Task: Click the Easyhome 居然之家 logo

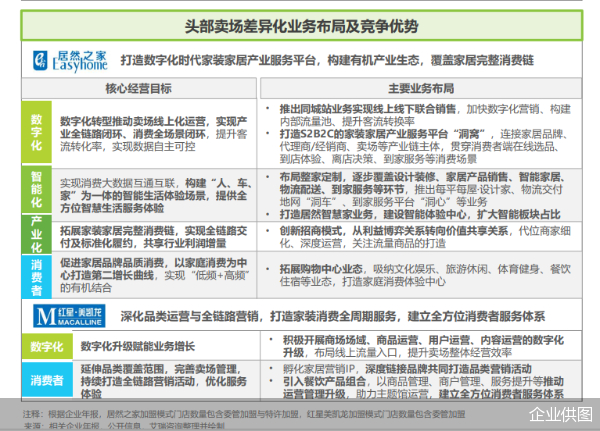Action: [x=70, y=61]
